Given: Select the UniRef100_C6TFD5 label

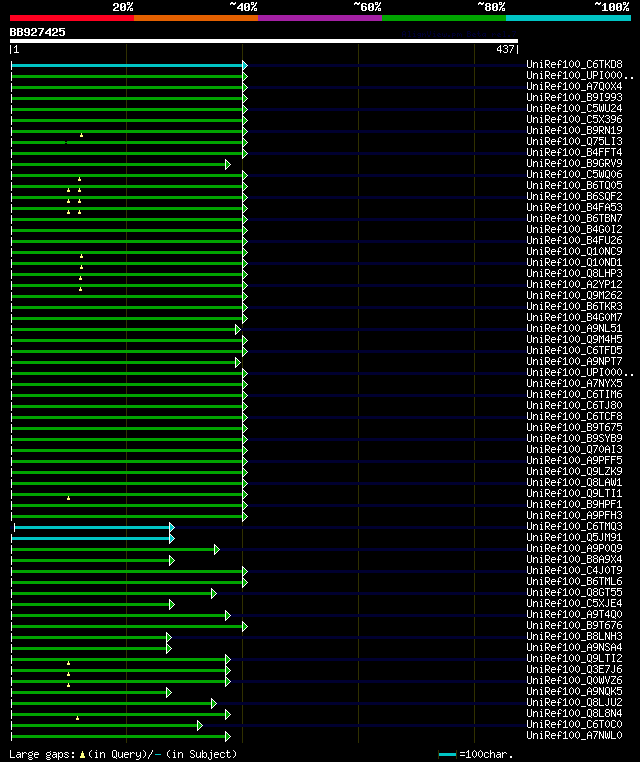Looking at the screenshot, I should pos(574,351).
